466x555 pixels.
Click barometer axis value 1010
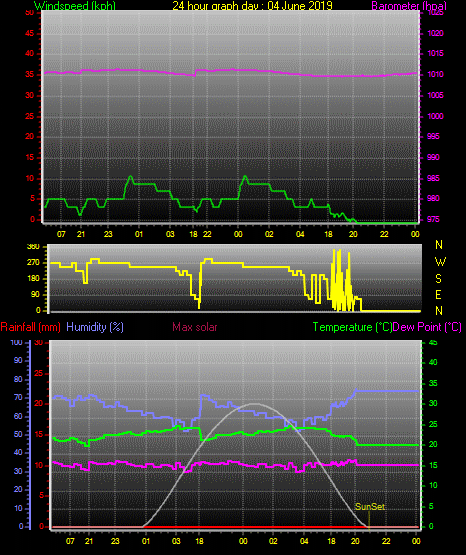click(436, 74)
